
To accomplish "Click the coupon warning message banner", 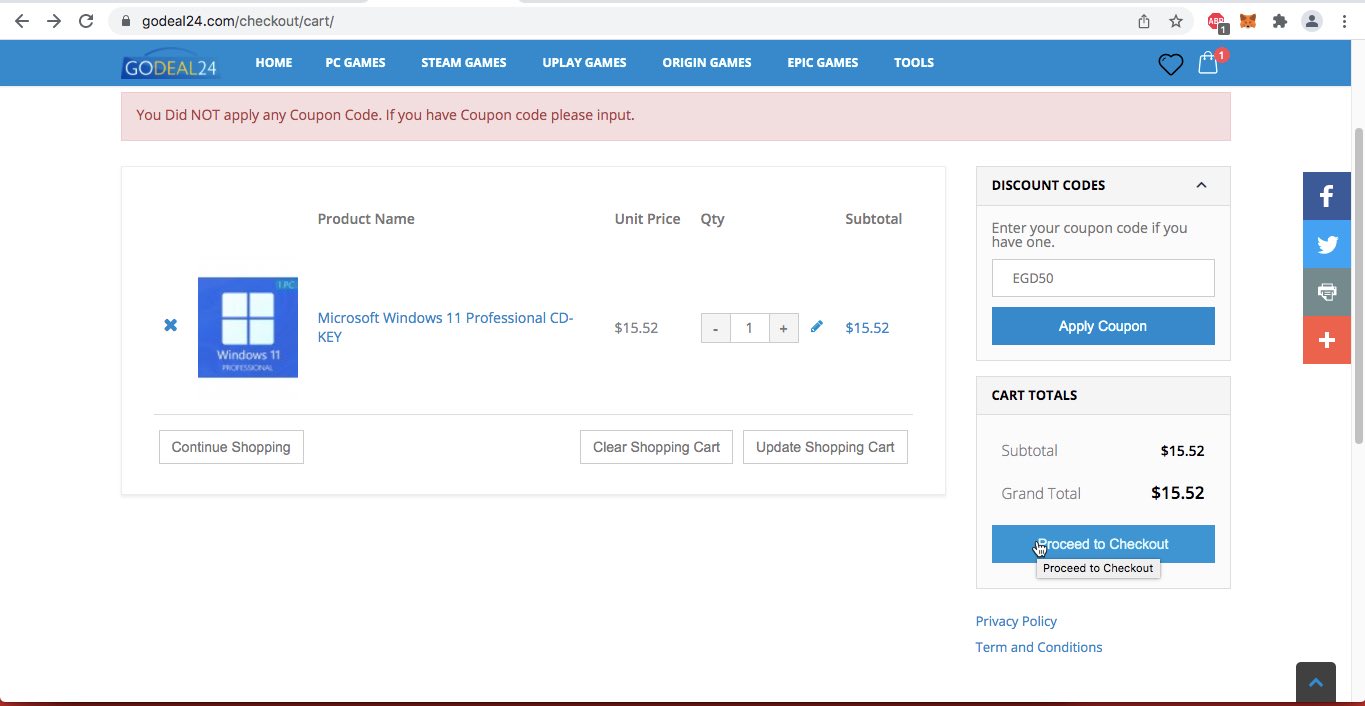I will [675, 116].
